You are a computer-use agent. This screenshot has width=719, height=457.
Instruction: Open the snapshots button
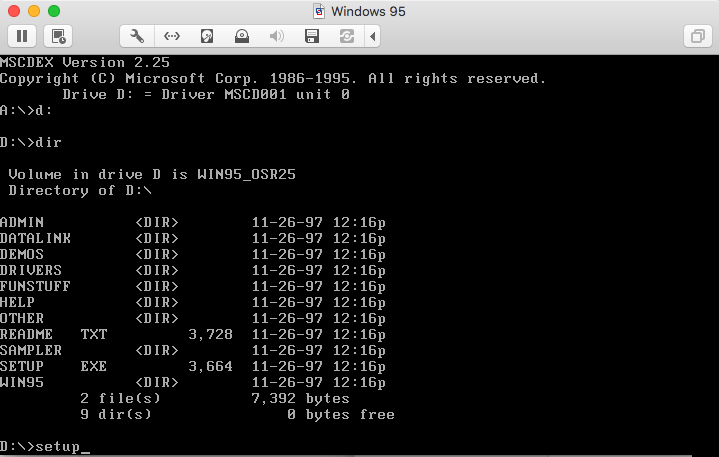[59, 36]
